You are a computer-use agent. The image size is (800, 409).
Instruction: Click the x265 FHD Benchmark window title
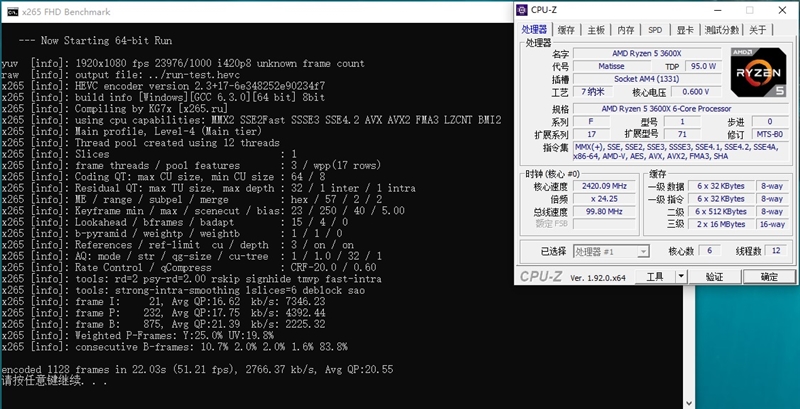tap(66, 12)
